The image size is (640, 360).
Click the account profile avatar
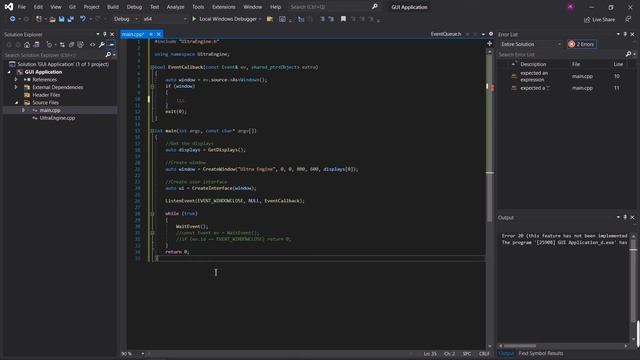coord(571,7)
